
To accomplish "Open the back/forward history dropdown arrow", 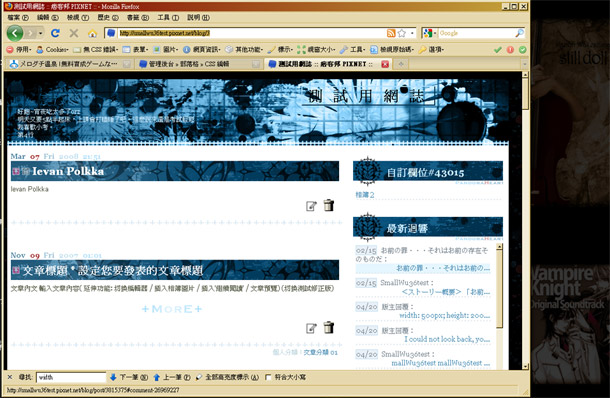I will [x=40, y=33].
